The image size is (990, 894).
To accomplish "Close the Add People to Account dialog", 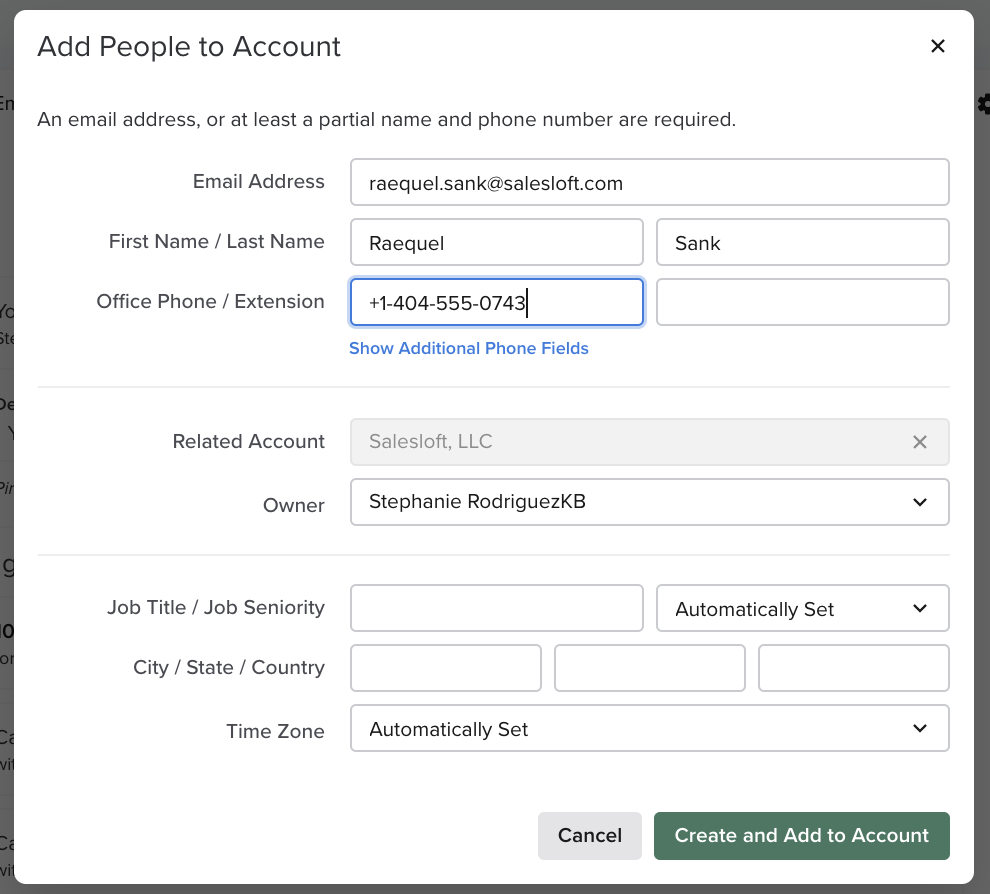I will click(937, 46).
